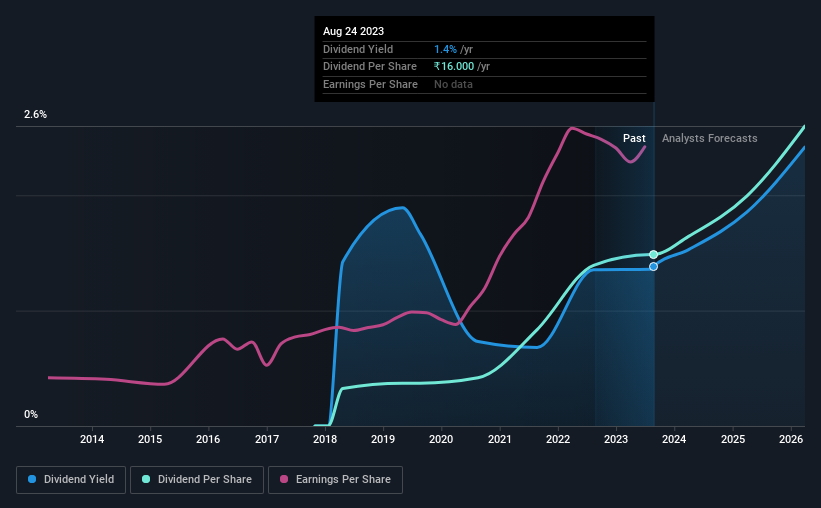The height and width of the screenshot is (508, 821).
Task: Select the 2014 label on the x-axis
Action: click(92, 439)
